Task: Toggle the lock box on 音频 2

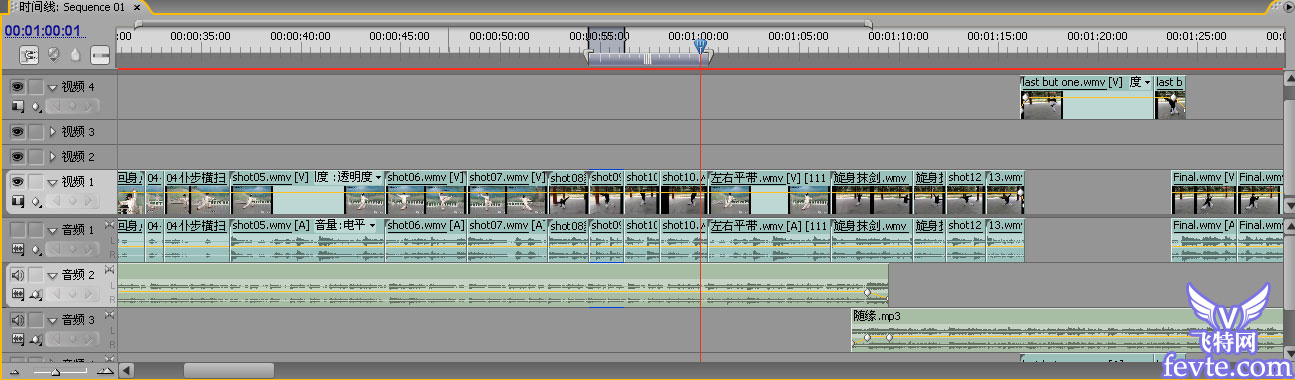Action: 36,274
